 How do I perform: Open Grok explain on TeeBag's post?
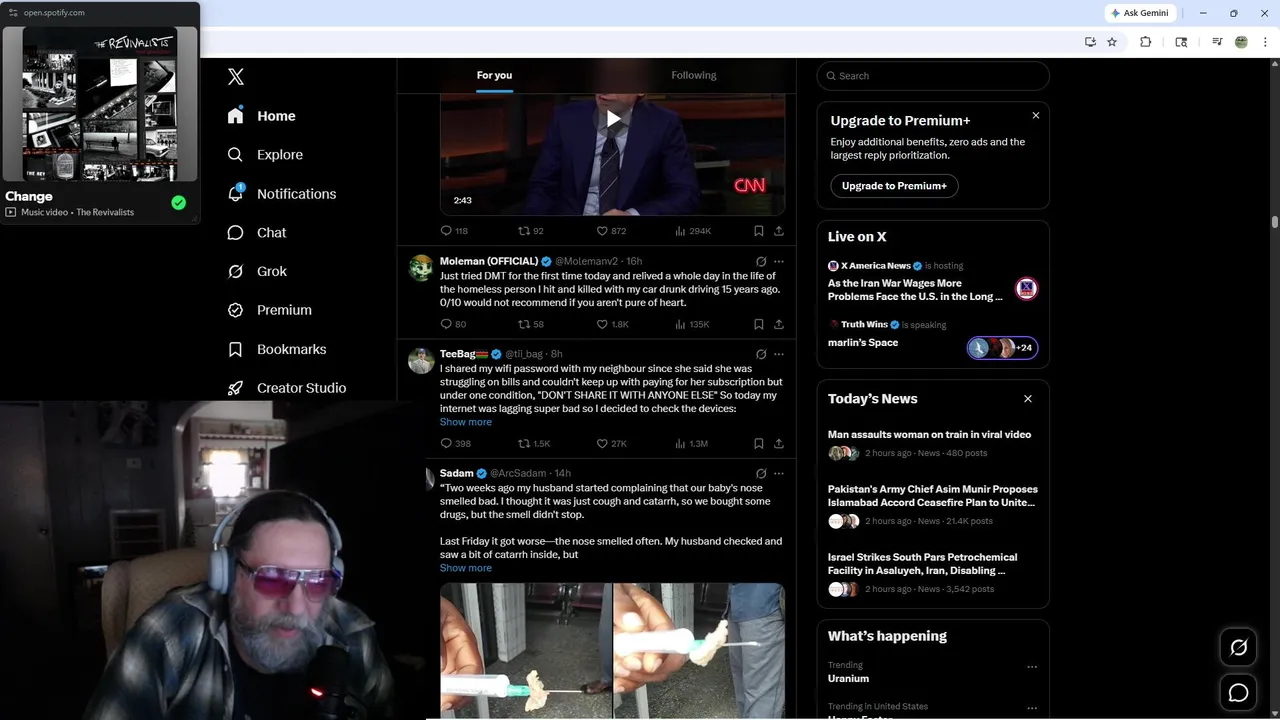tap(761, 354)
